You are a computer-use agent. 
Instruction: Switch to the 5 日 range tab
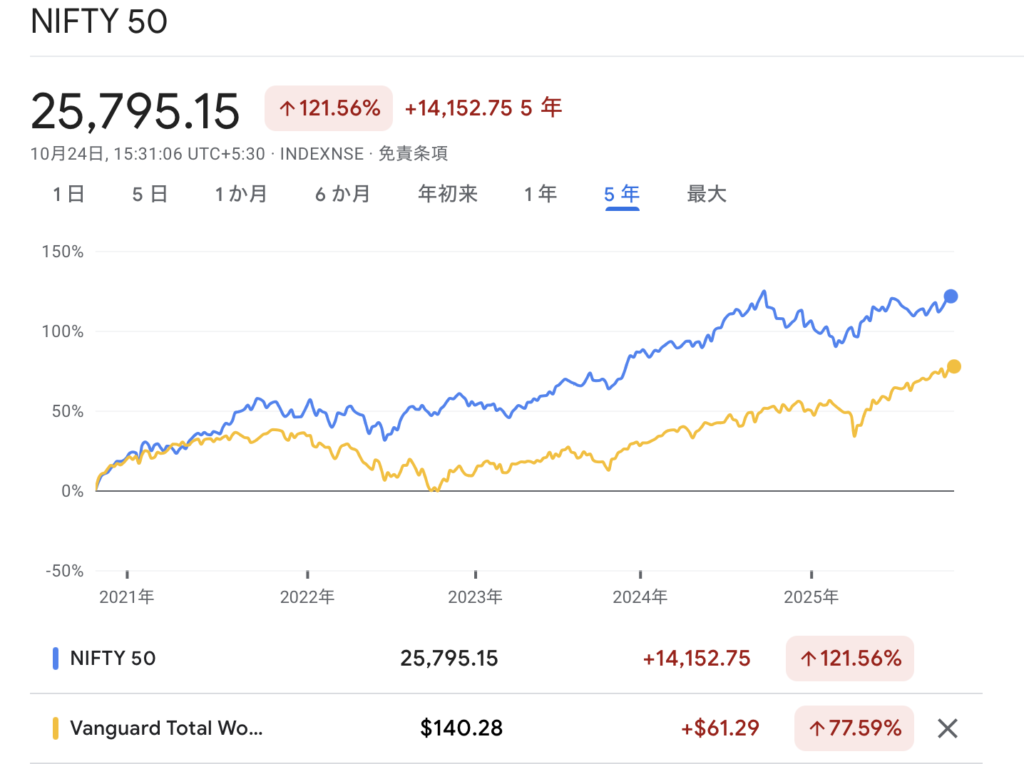coord(150,194)
